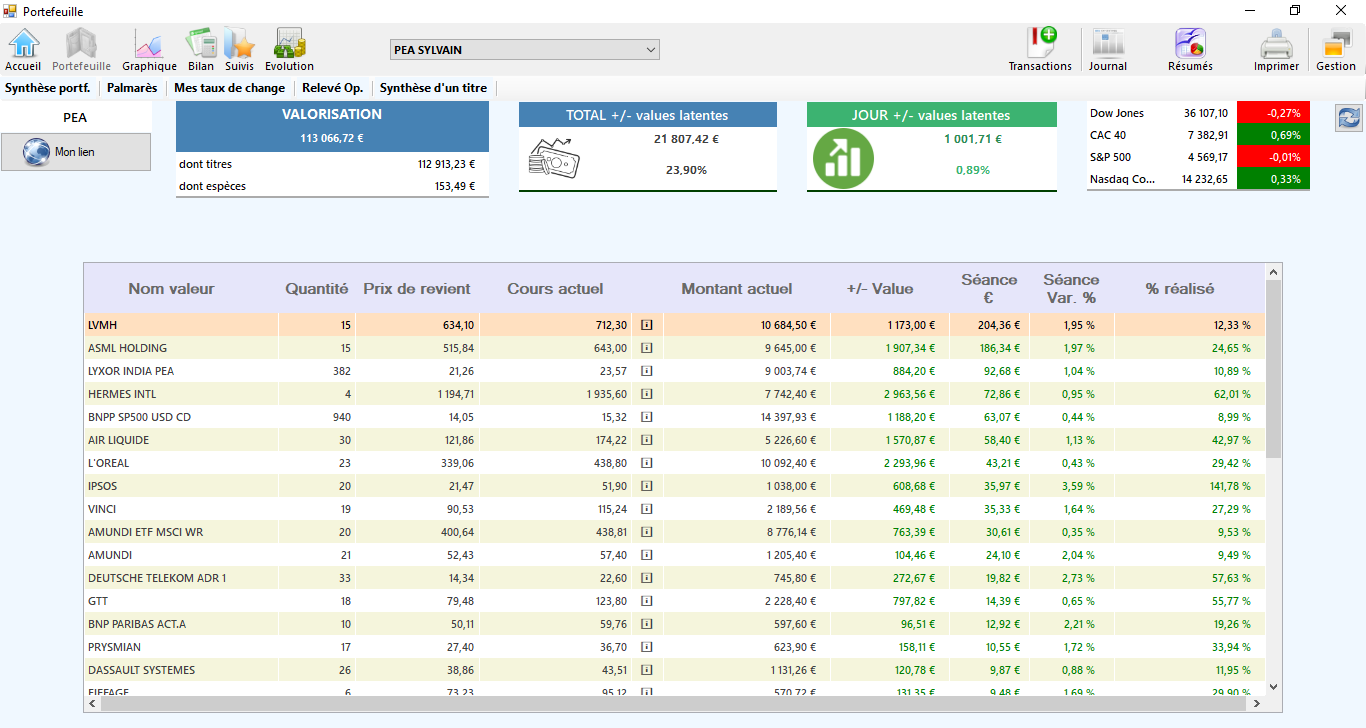Click the Dow Jones index row
Image resolution: width=1366 pixels, height=728 pixels.
point(1198,113)
